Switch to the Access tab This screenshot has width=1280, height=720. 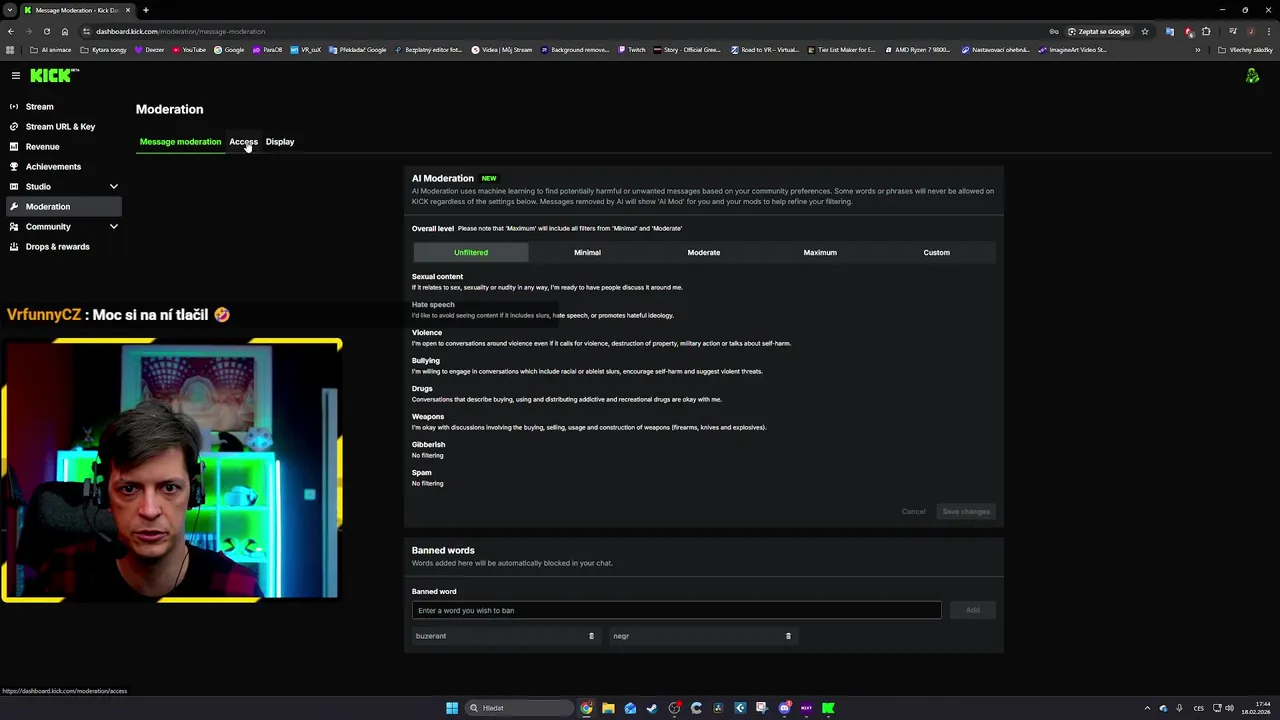click(x=243, y=142)
